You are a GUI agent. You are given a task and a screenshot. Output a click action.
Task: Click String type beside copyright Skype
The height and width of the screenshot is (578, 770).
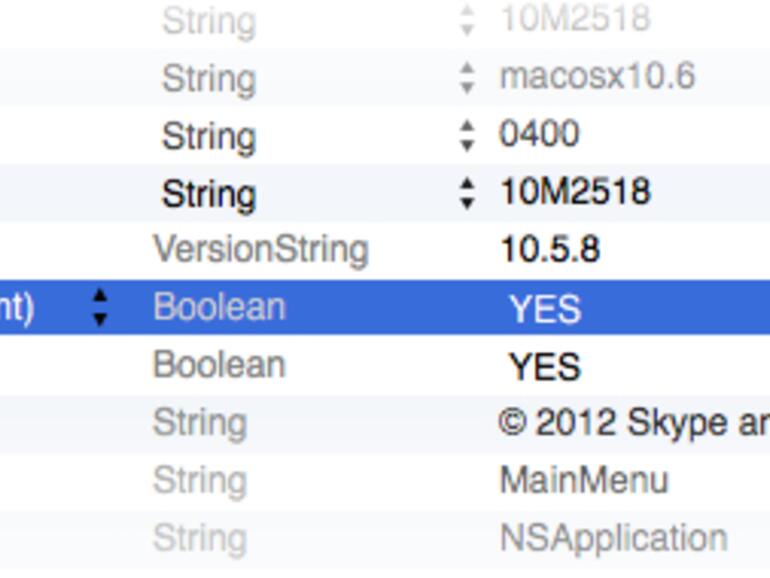point(199,423)
